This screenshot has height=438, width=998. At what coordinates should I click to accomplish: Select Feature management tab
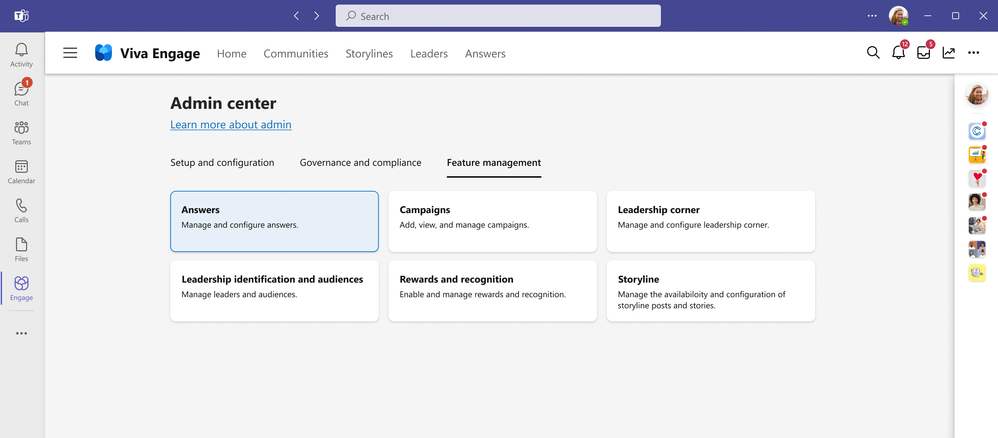pos(494,162)
